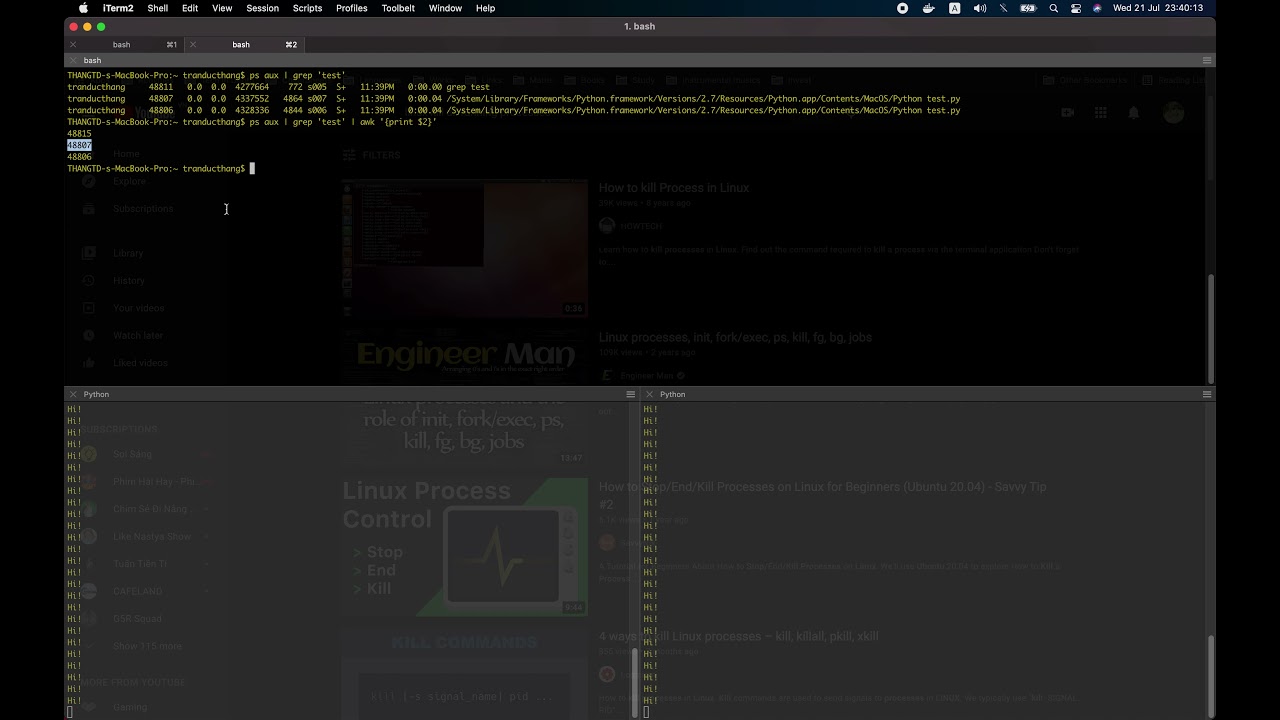Click the value 4337552 in ps output

coord(252,99)
